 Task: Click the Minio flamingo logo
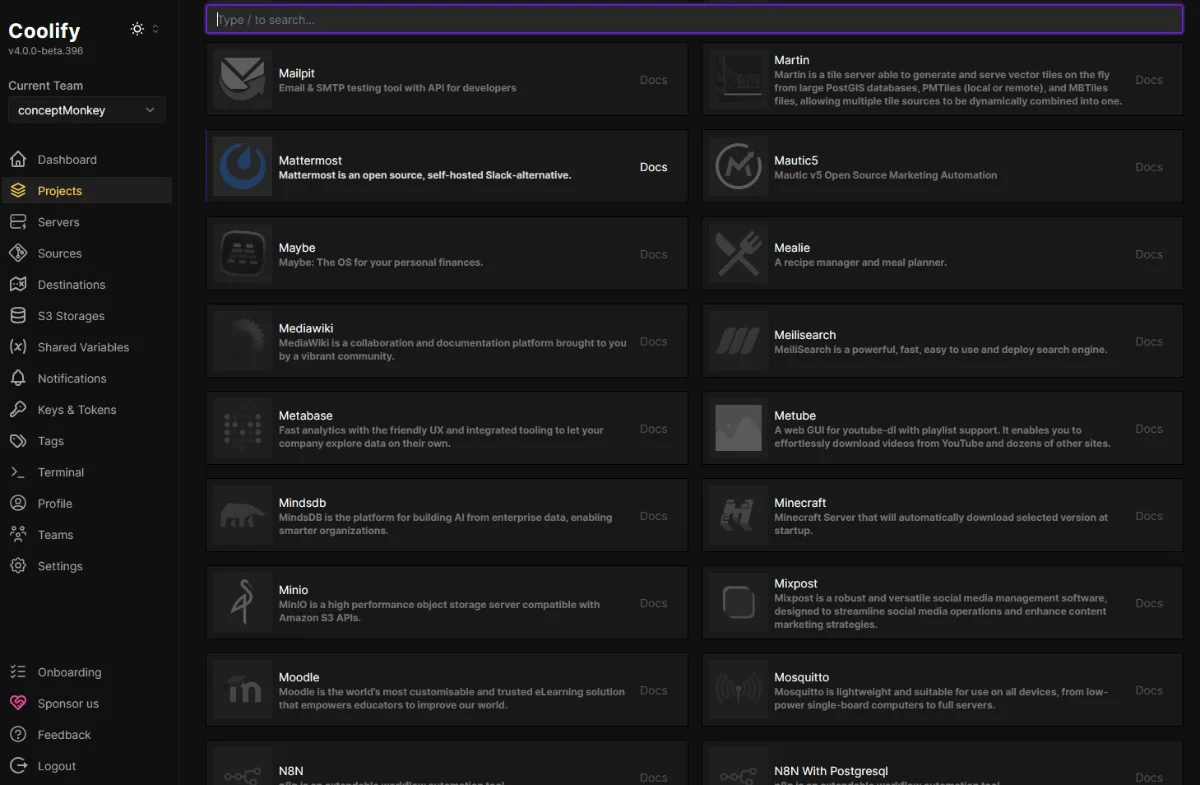click(x=242, y=603)
